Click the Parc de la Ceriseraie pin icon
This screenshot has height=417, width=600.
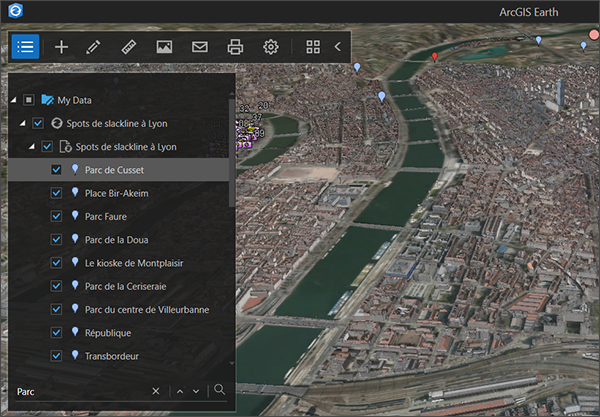pyautogui.click(x=75, y=286)
